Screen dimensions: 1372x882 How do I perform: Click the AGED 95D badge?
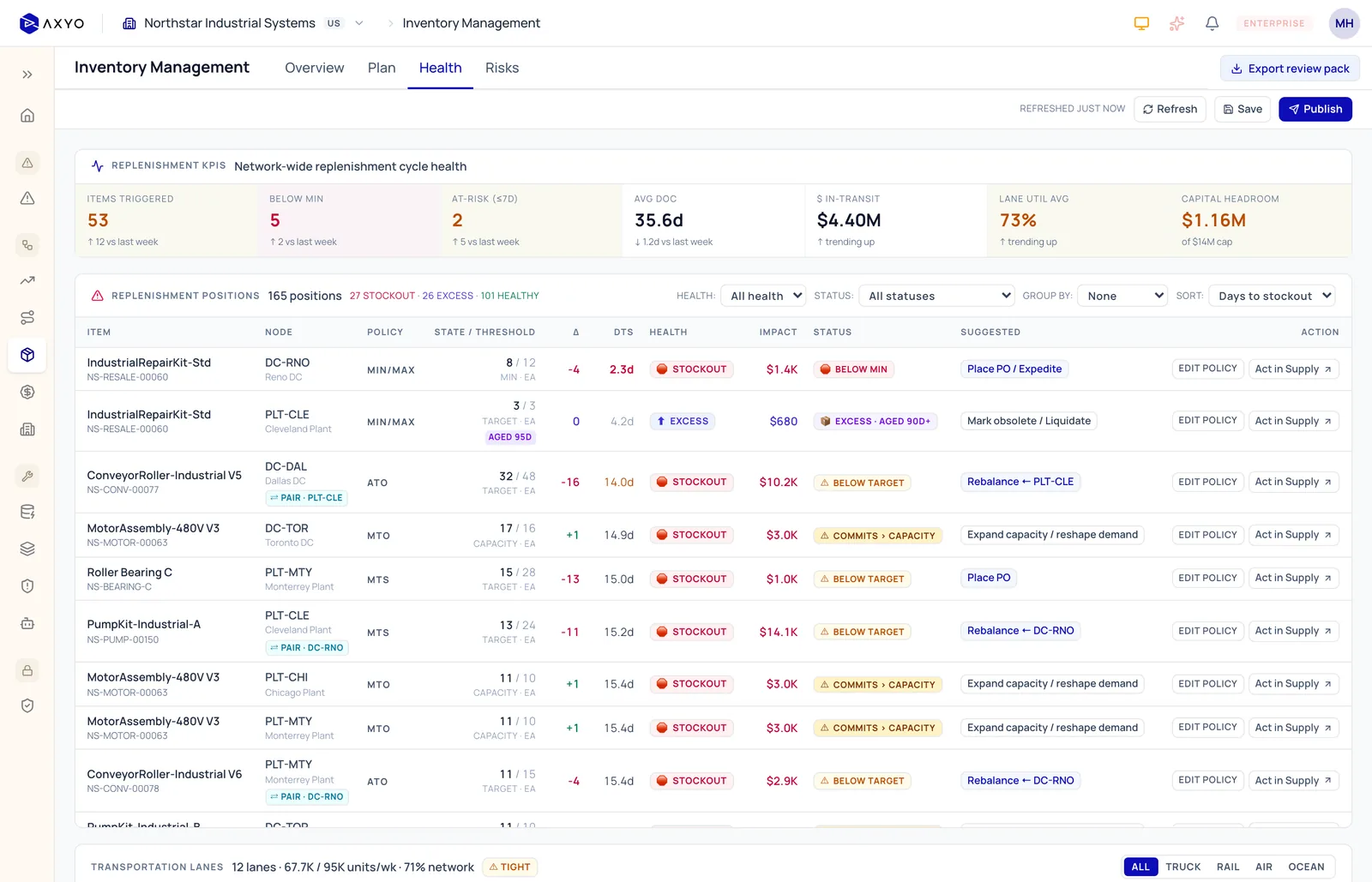click(510, 437)
